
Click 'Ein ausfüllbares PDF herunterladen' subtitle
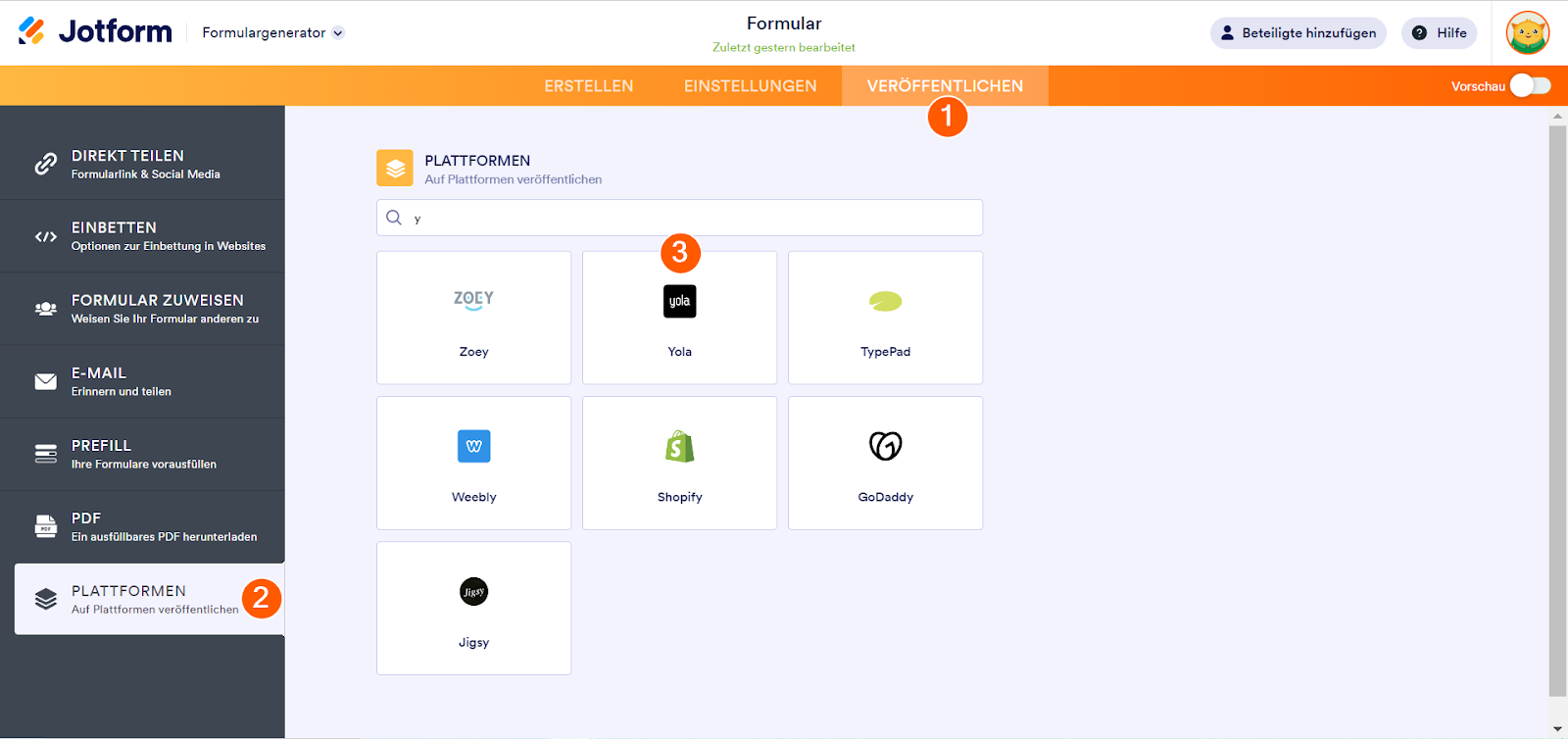click(x=165, y=536)
